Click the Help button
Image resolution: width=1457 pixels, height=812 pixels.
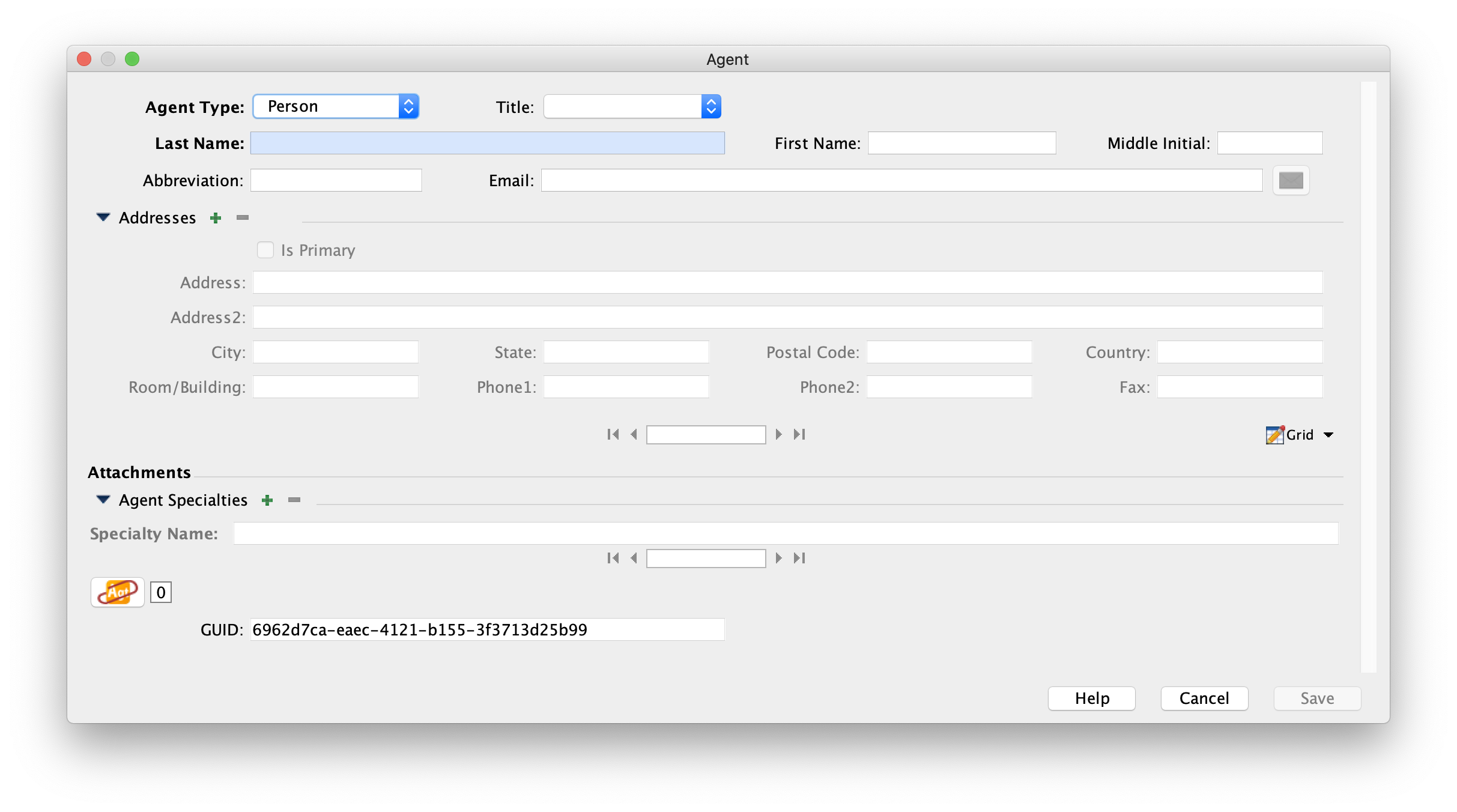tap(1091, 698)
